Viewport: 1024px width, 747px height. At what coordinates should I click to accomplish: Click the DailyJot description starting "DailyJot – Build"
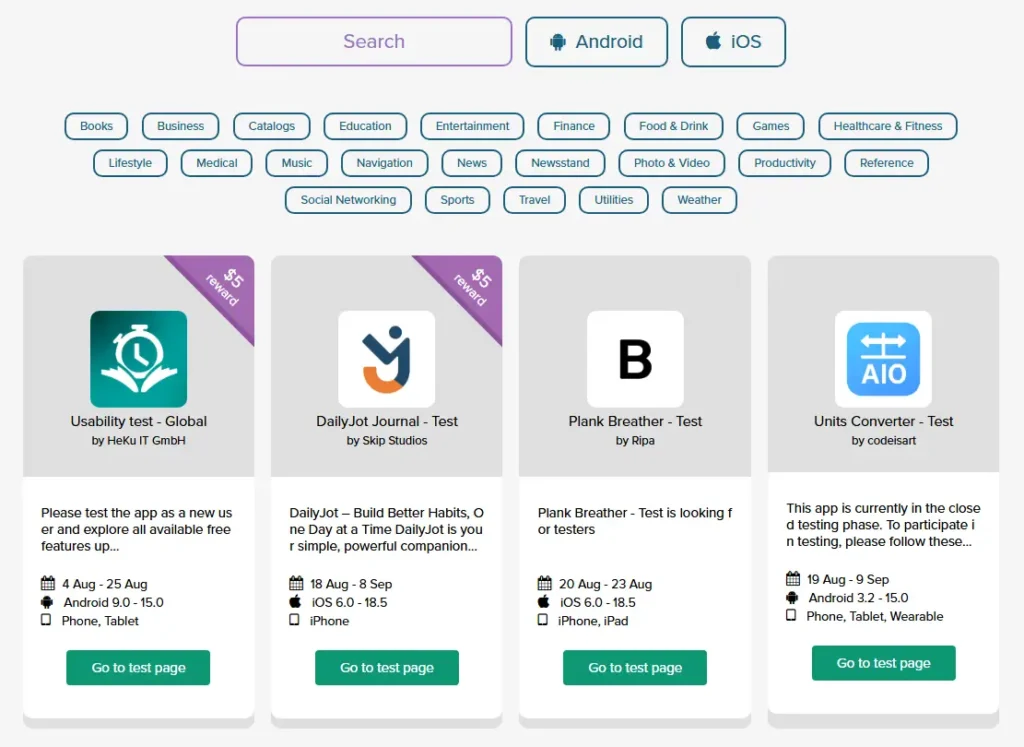tap(387, 530)
